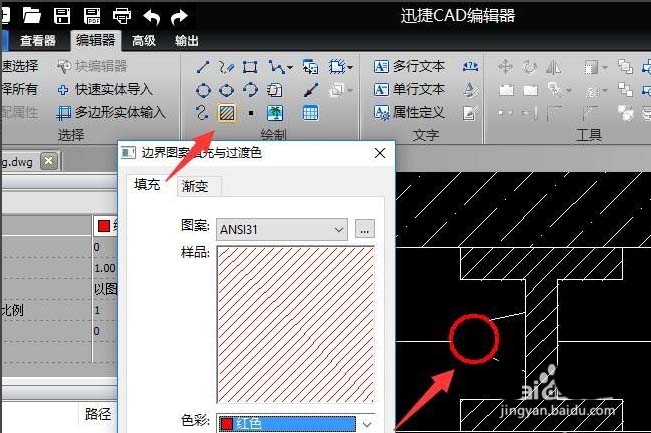The width and height of the screenshot is (651, 433).
Task: Select the Ellipse draw tool
Action: coord(226,90)
